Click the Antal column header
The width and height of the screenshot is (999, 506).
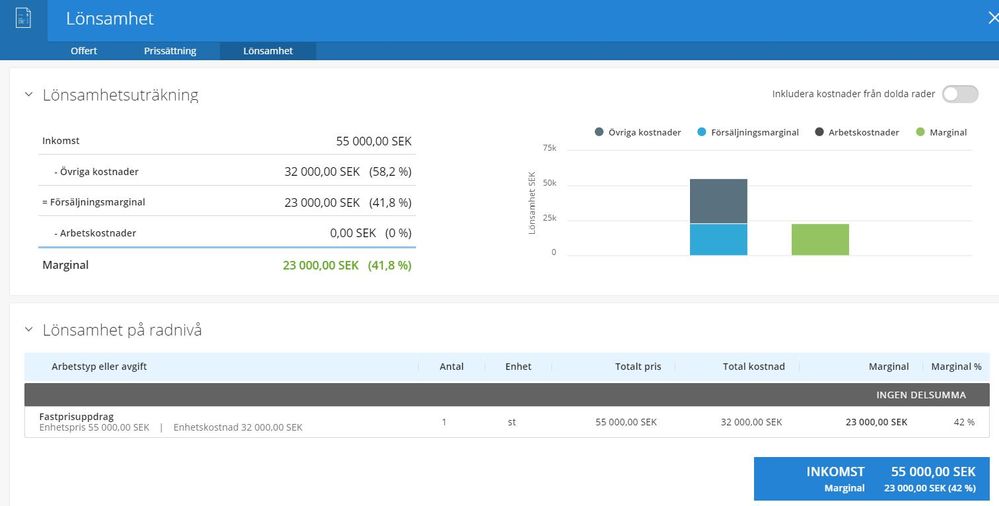click(x=452, y=366)
